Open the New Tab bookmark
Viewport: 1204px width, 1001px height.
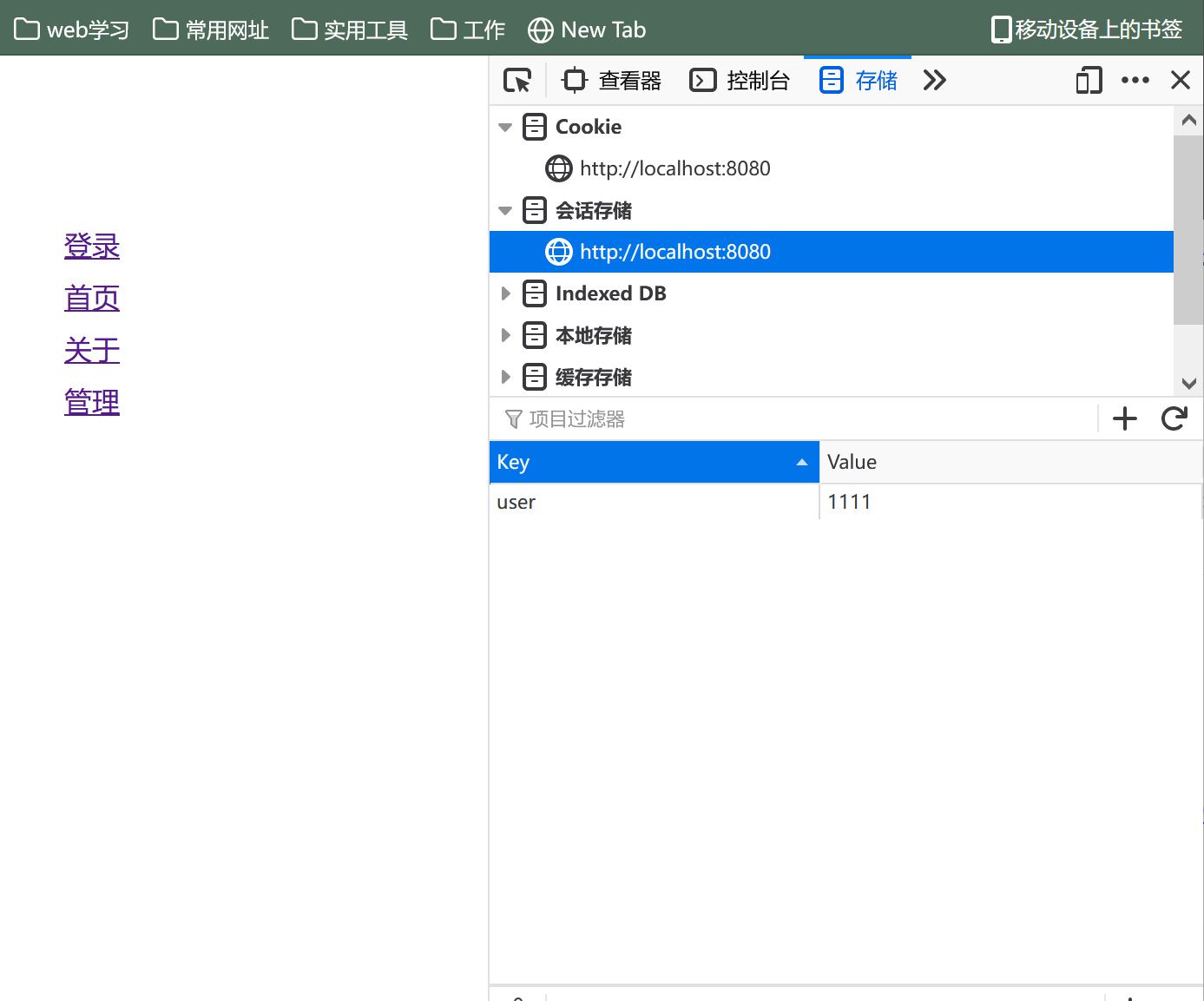coord(588,30)
